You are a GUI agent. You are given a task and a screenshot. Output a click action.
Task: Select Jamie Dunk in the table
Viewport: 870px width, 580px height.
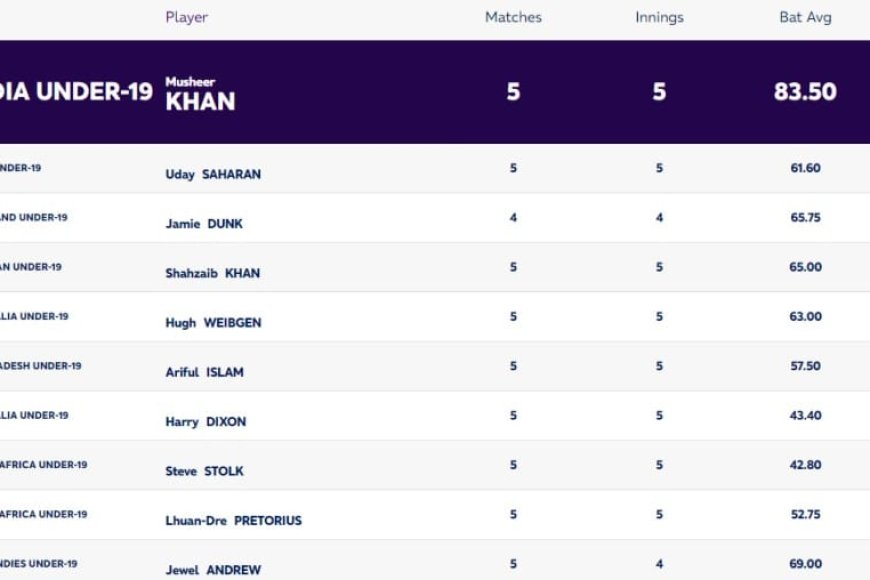204,224
